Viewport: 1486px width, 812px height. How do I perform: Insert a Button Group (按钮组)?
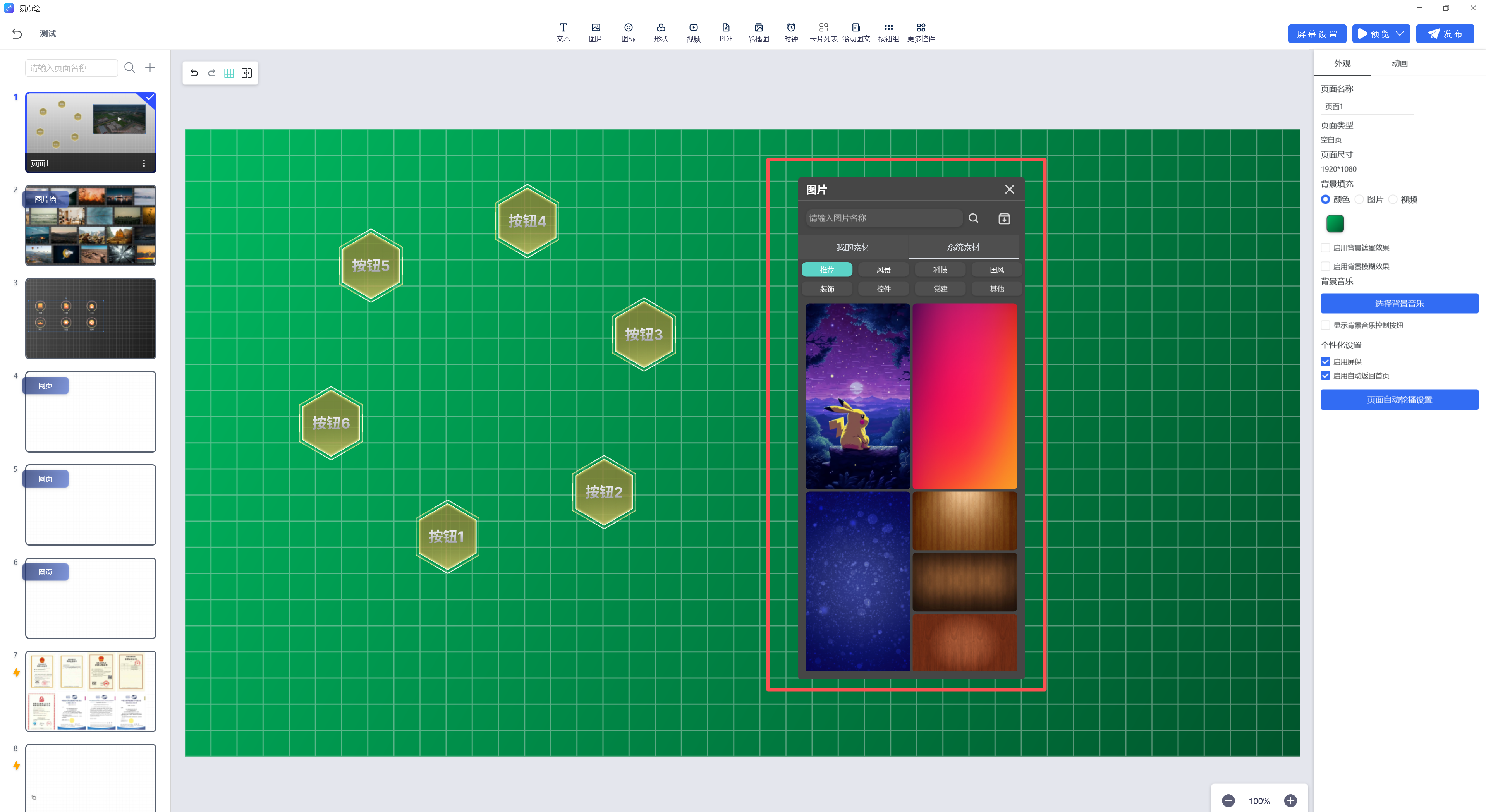[888, 33]
